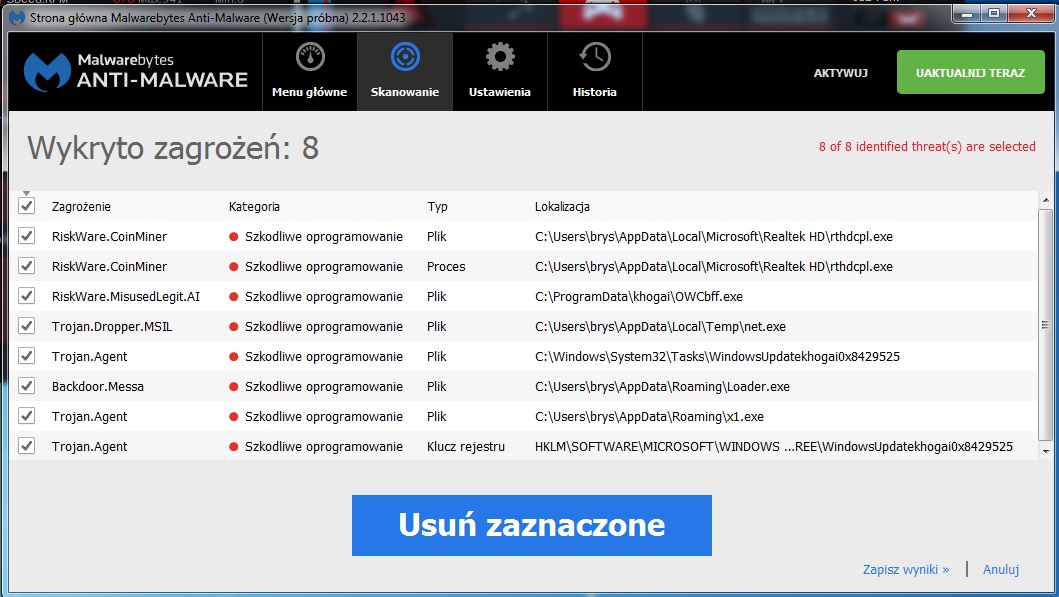1059x597 pixels.
Task: Select the Backdoor.Messa threat name
Action: (98, 387)
